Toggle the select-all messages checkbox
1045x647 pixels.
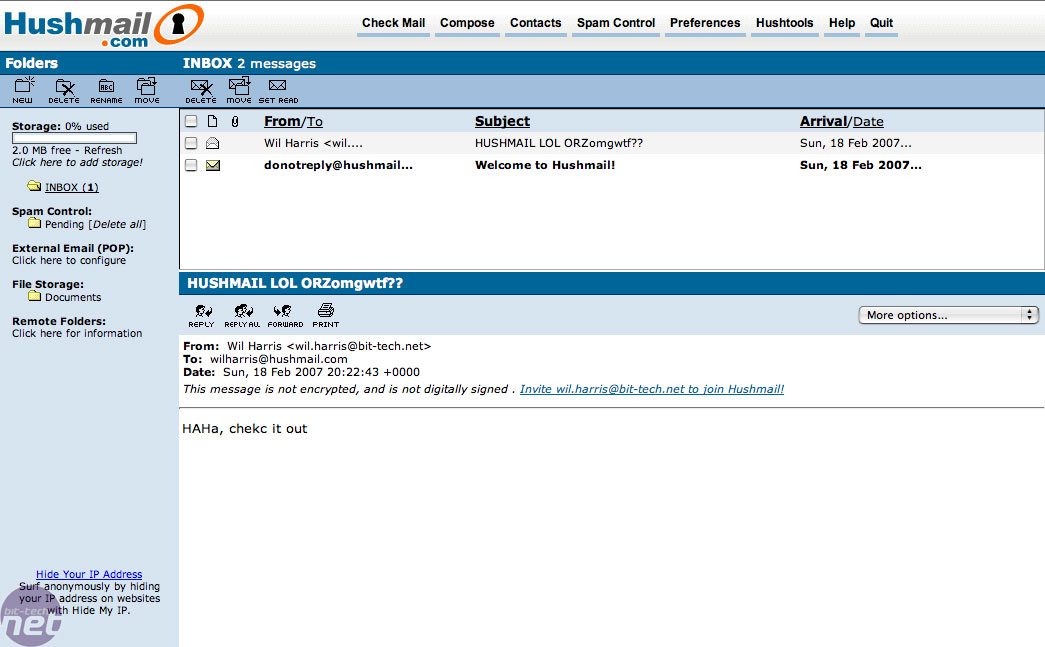191,121
